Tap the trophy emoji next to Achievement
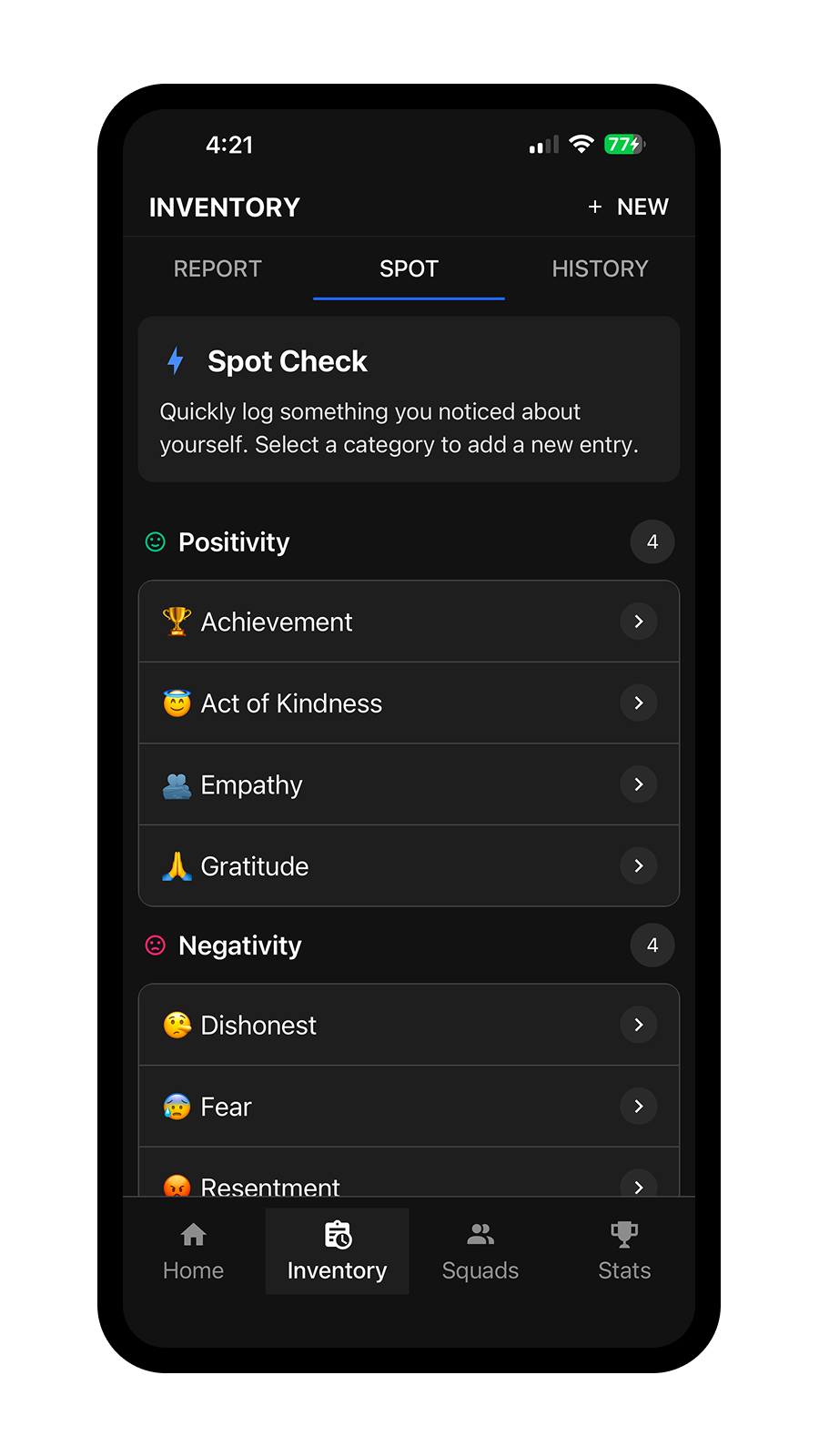Screen dimensions: 819x1456 pyautogui.click(x=176, y=622)
